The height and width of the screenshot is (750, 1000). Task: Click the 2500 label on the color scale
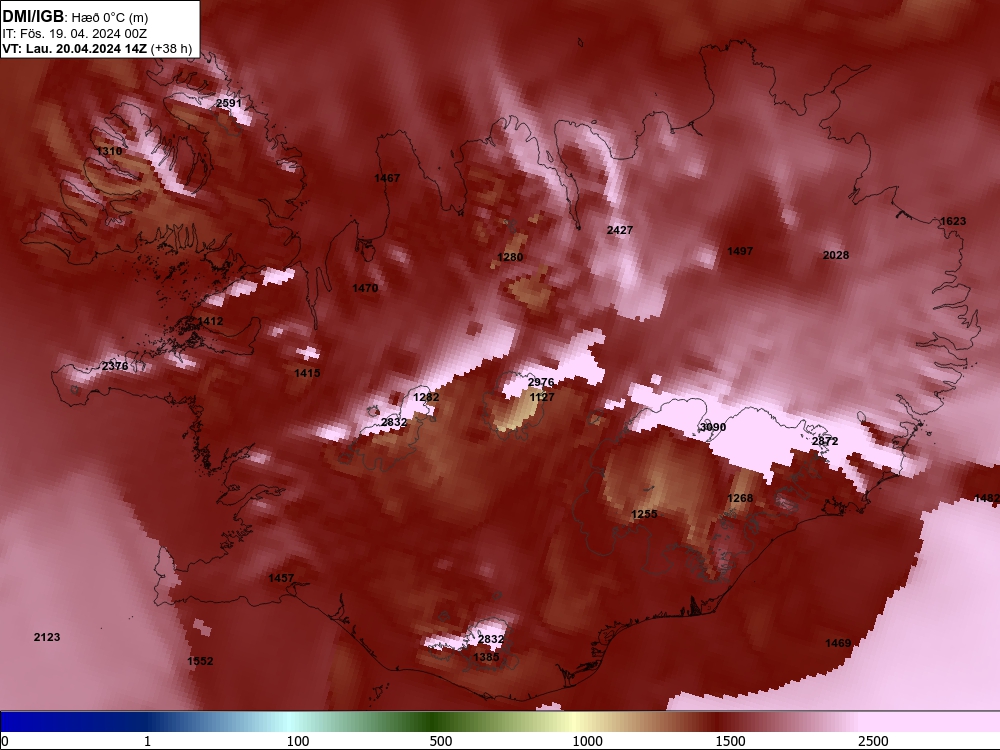pos(873,741)
